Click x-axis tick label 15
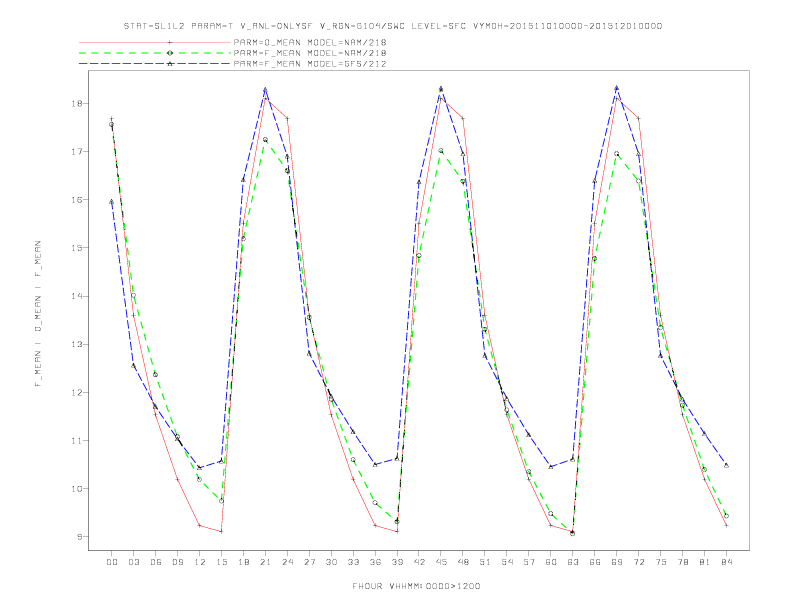 tap(221, 562)
